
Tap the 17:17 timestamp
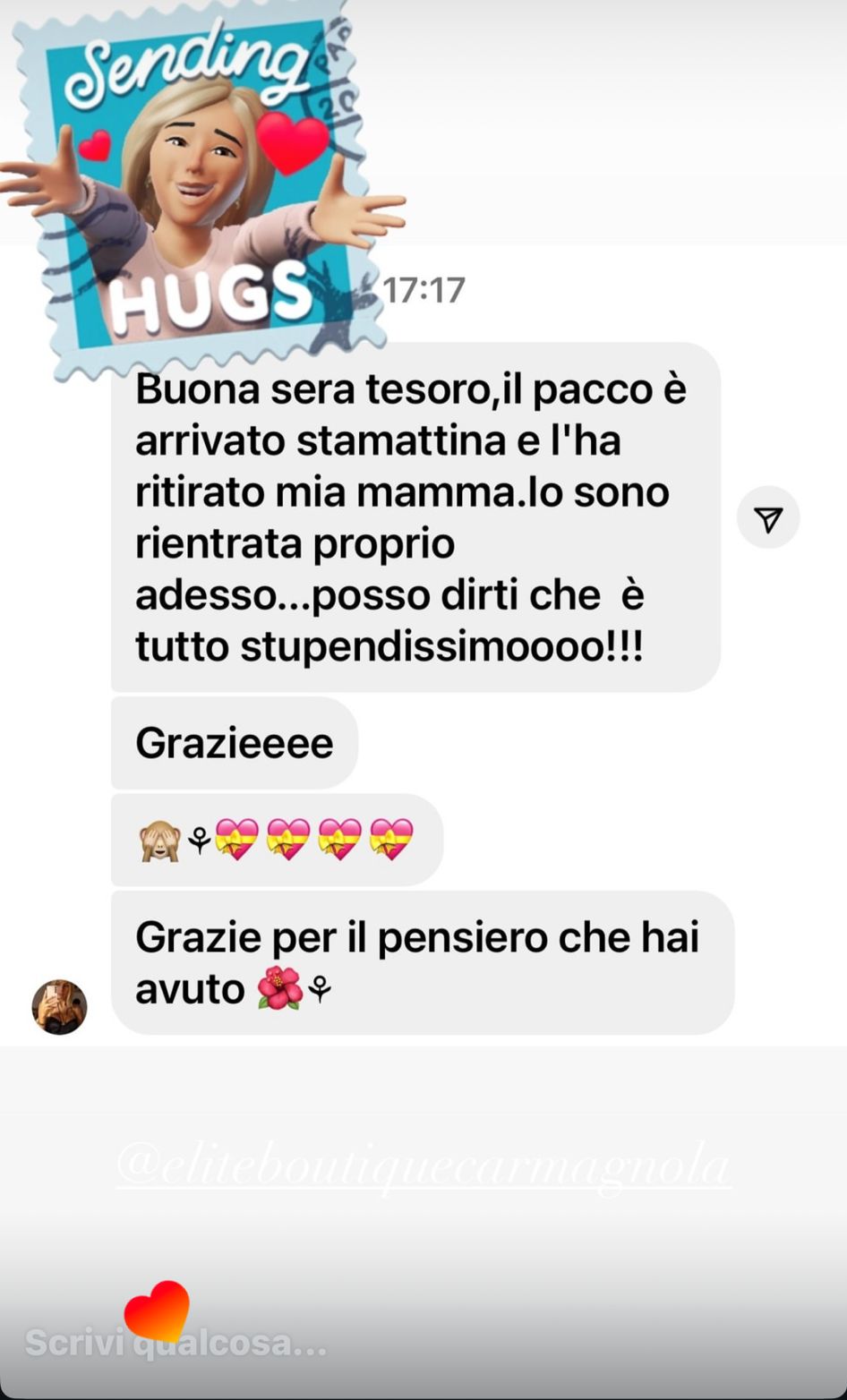(x=424, y=290)
